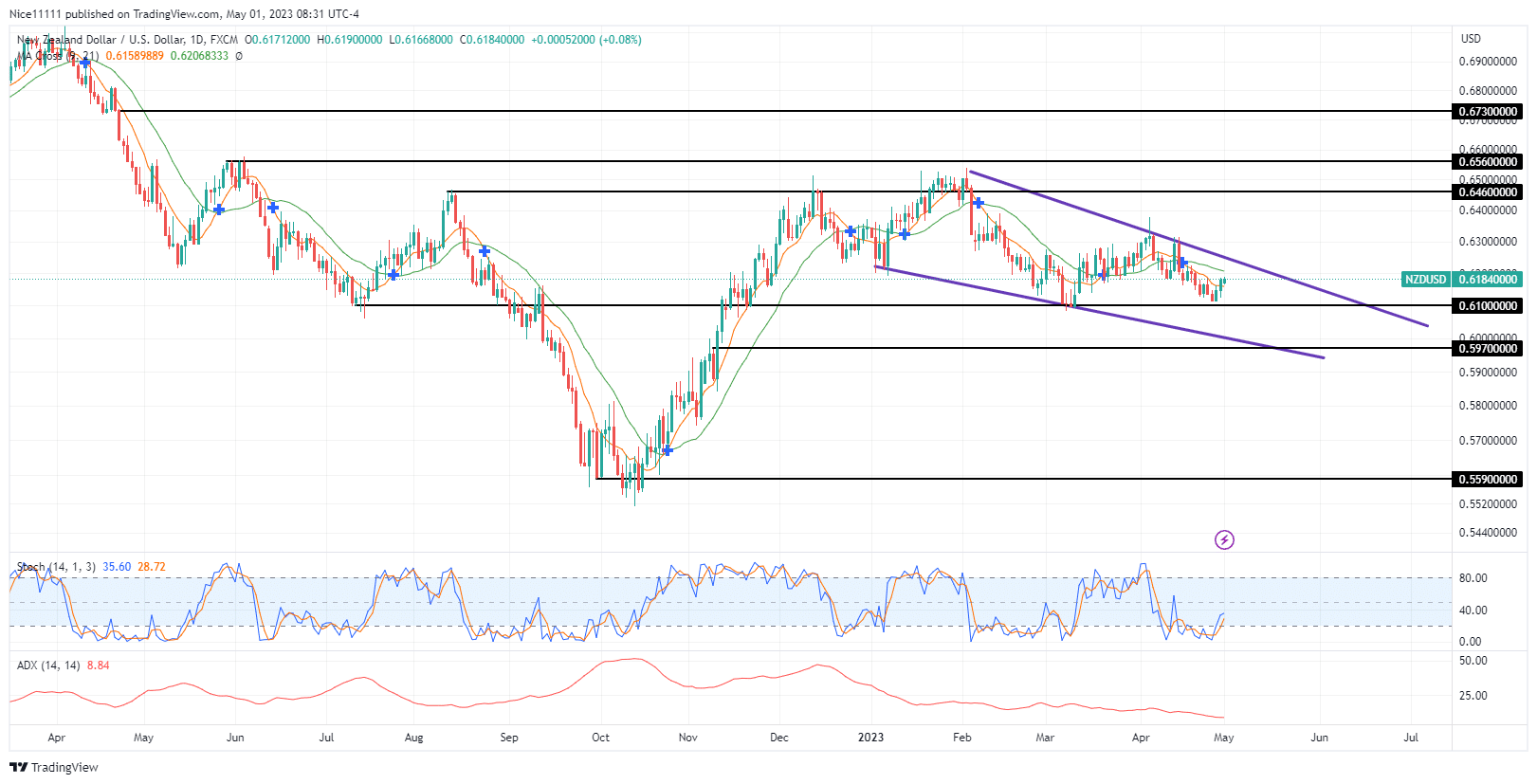This screenshot has width=1537, height=784.
Task: Click the 0.58000000 price axis tick
Action: pyautogui.click(x=1488, y=406)
